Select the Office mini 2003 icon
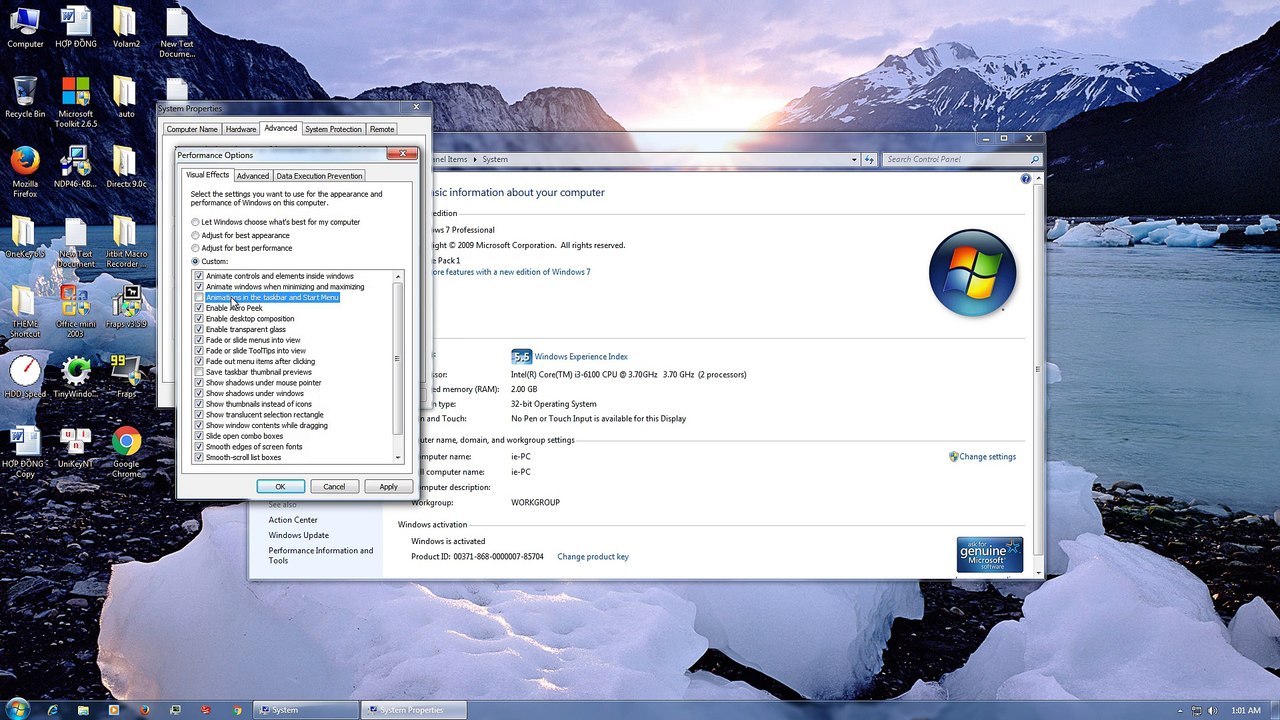Image resolution: width=1280 pixels, height=720 pixels. [x=76, y=312]
